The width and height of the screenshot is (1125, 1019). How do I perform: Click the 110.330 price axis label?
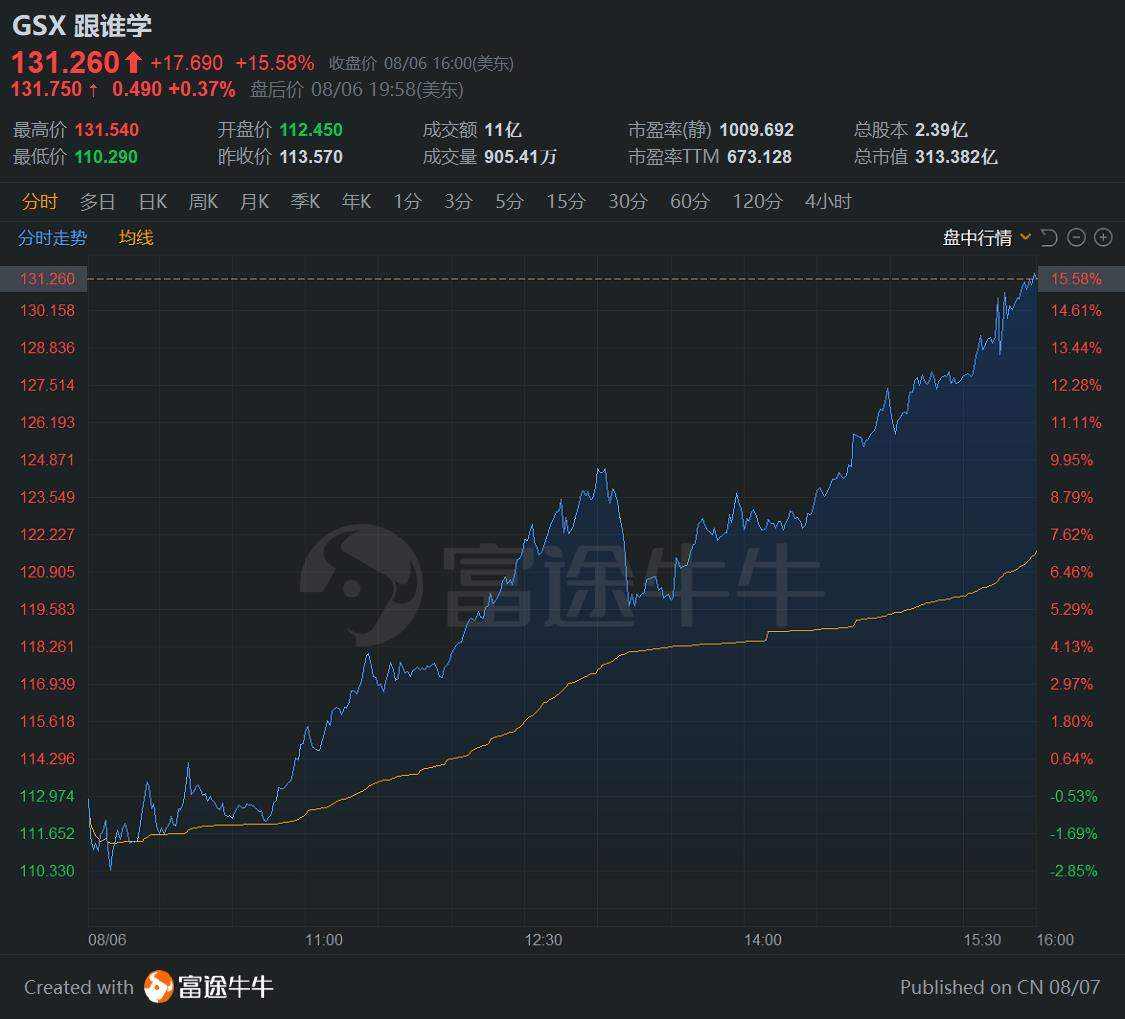pyautogui.click(x=47, y=870)
